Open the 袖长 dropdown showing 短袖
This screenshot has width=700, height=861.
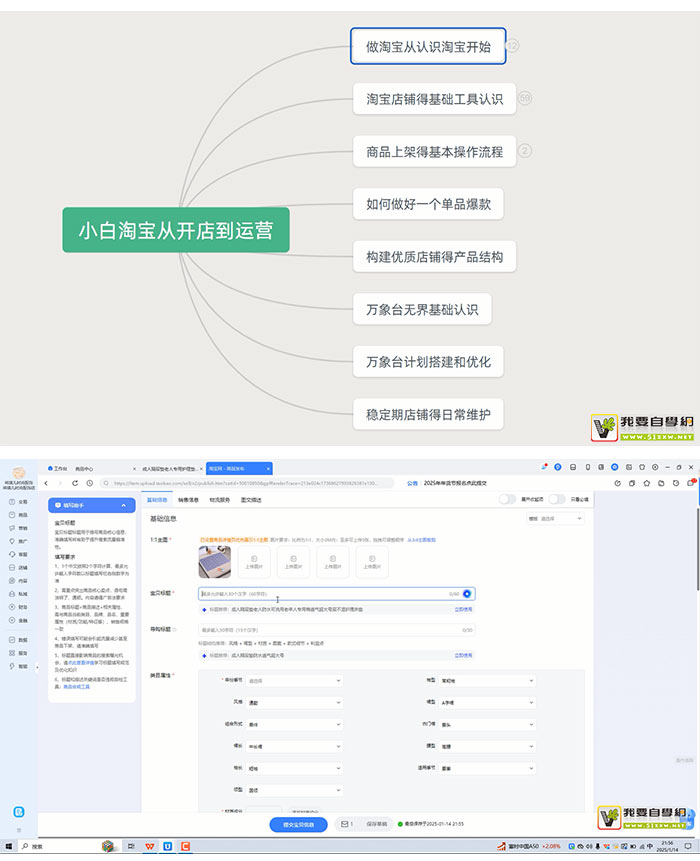[294, 768]
